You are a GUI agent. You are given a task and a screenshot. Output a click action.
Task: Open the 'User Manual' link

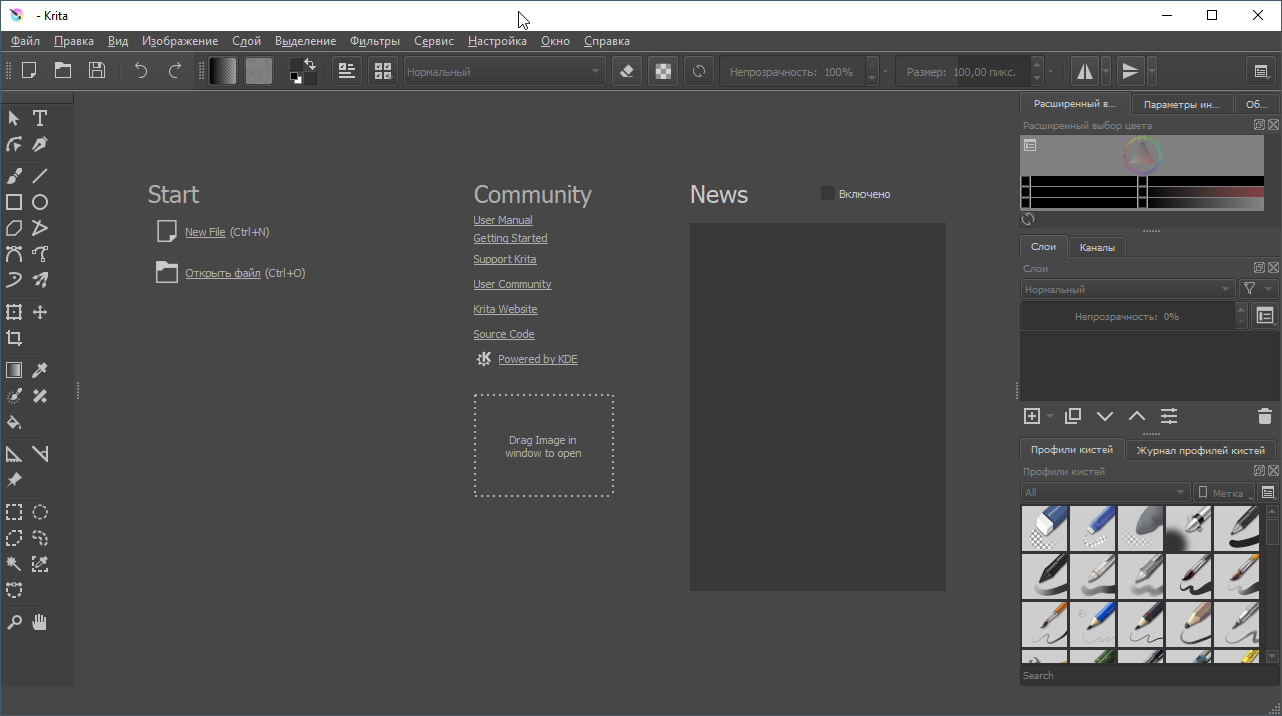(503, 220)
